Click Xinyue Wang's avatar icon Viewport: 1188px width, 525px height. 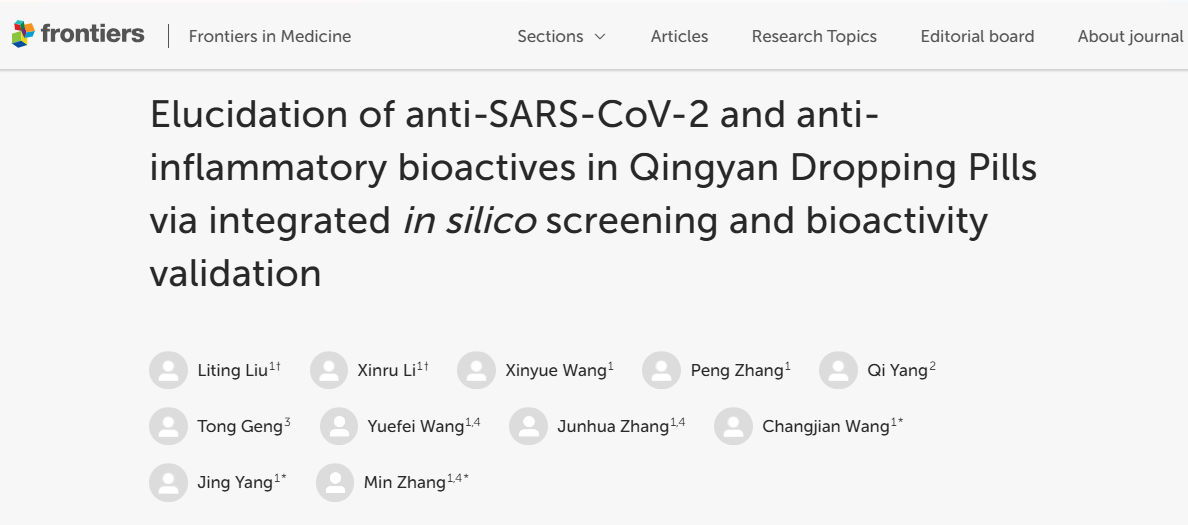click(x=476, y=370)
